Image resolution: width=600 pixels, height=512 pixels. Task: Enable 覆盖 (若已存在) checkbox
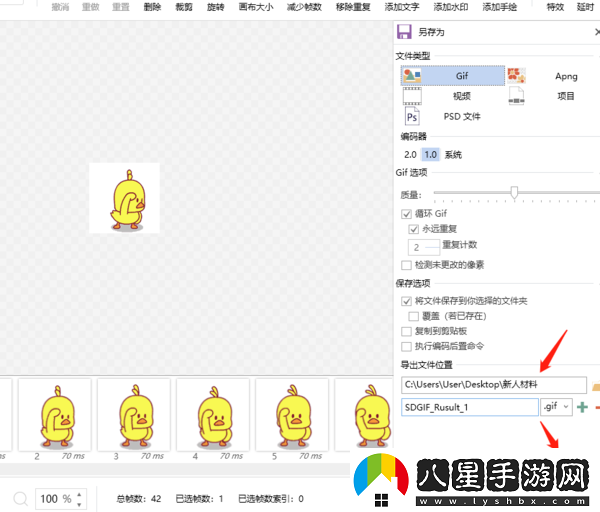(x=413, y=316)
